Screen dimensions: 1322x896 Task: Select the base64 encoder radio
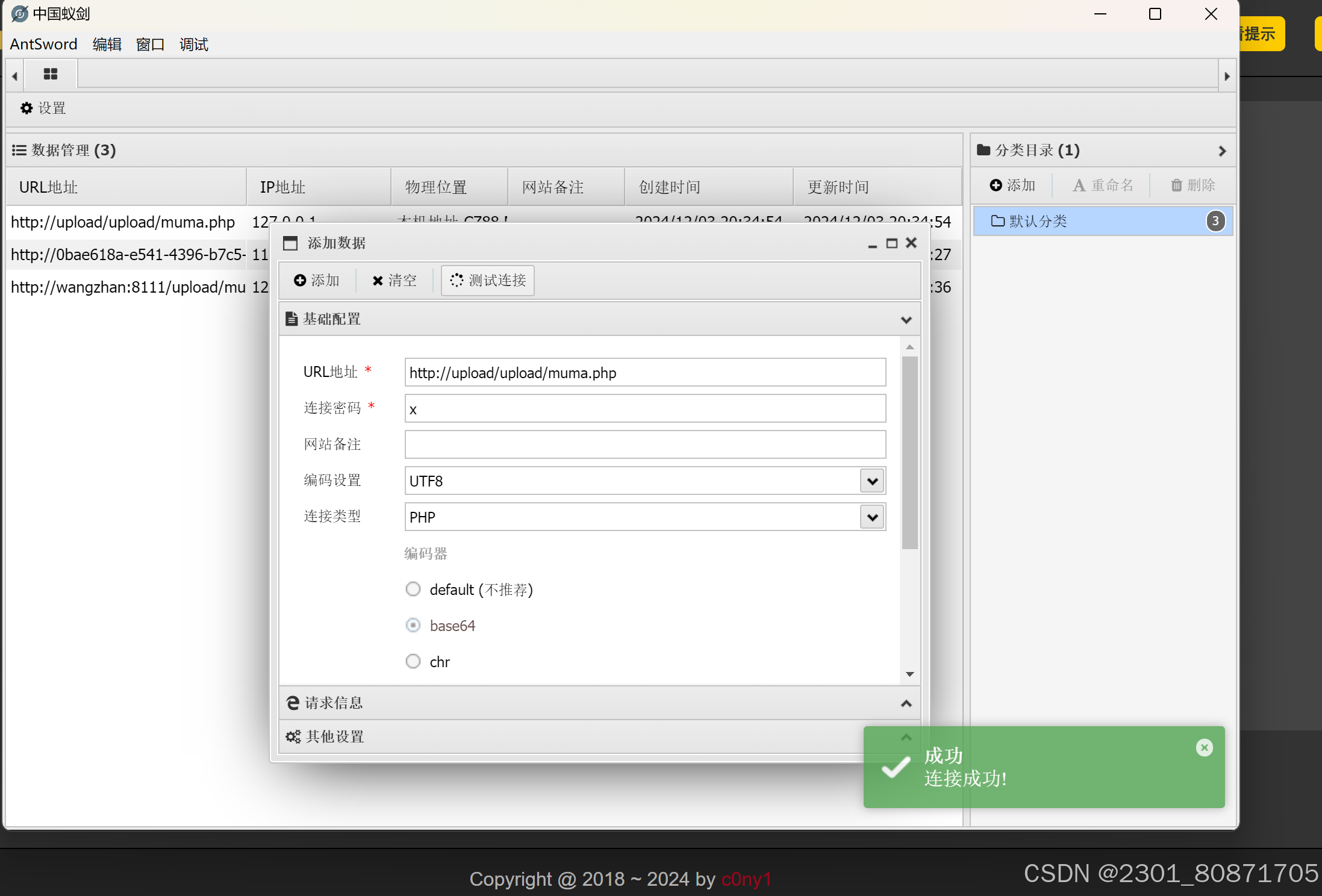tap(413, 625)
